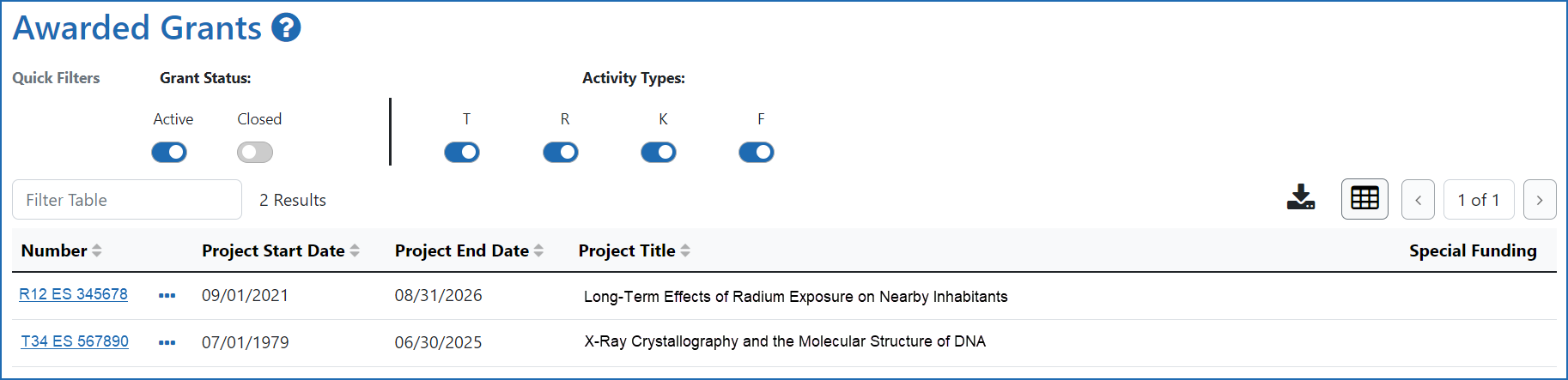Screen dimensions: 1568x380
Task: Switch off the K activity type toggle
Action: pos(659,153)
